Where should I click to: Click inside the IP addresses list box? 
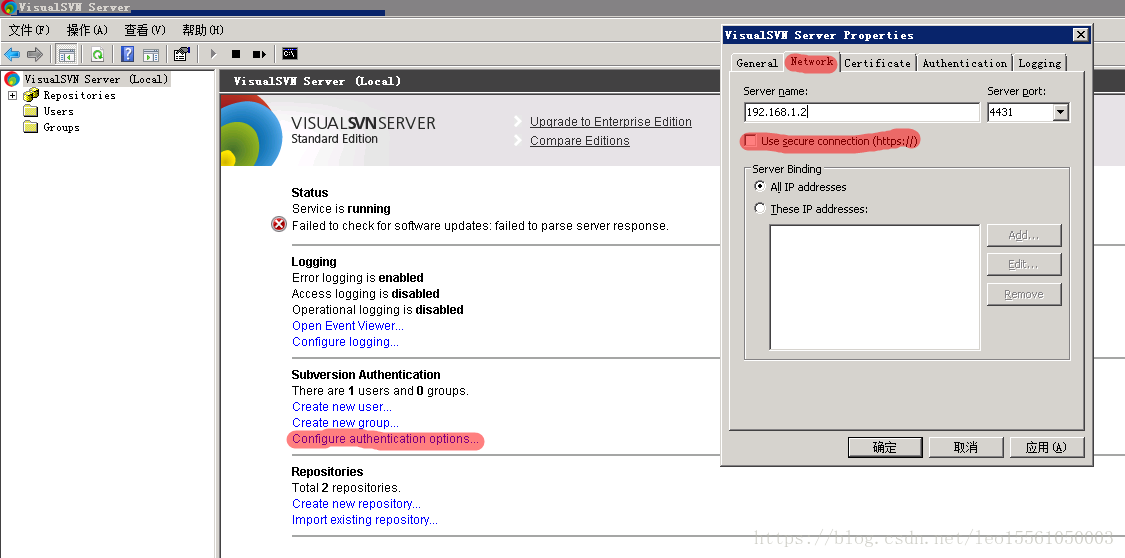tap(875, 287)
